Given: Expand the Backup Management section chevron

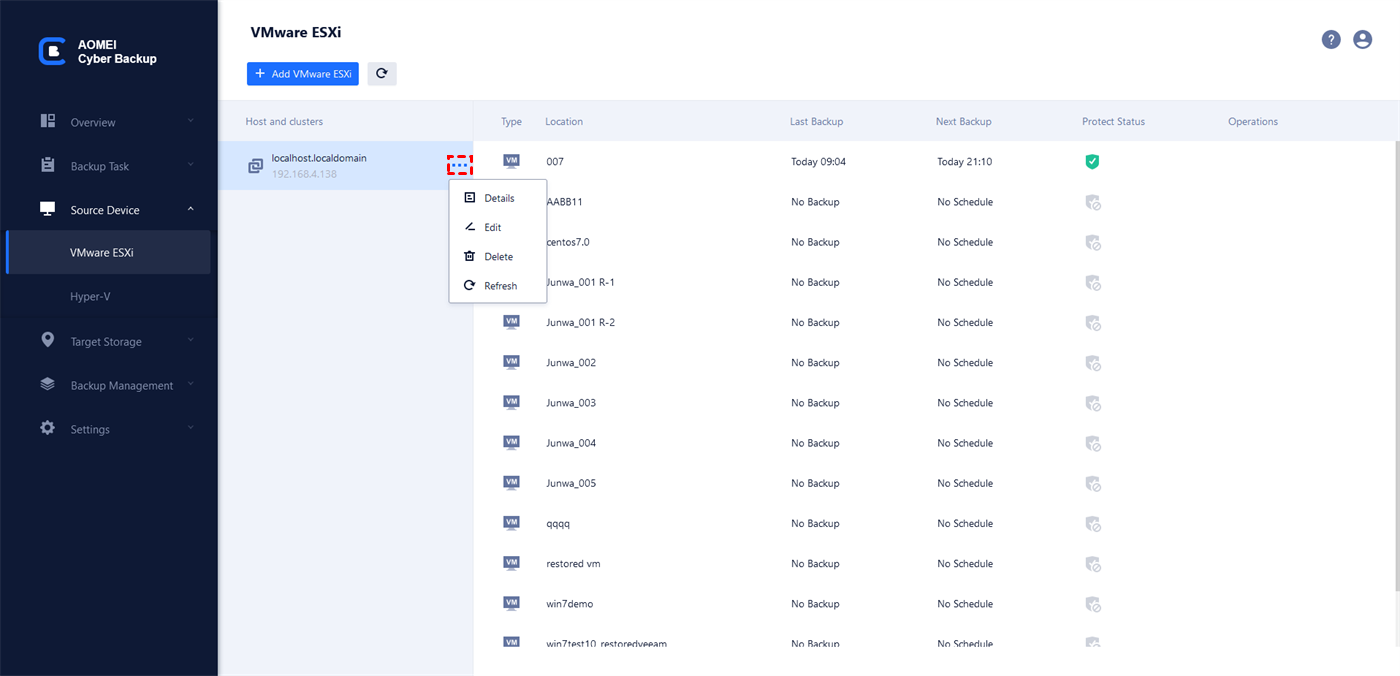Looking at the screenshot, I should pyautogui.click(x=190, y=384).
